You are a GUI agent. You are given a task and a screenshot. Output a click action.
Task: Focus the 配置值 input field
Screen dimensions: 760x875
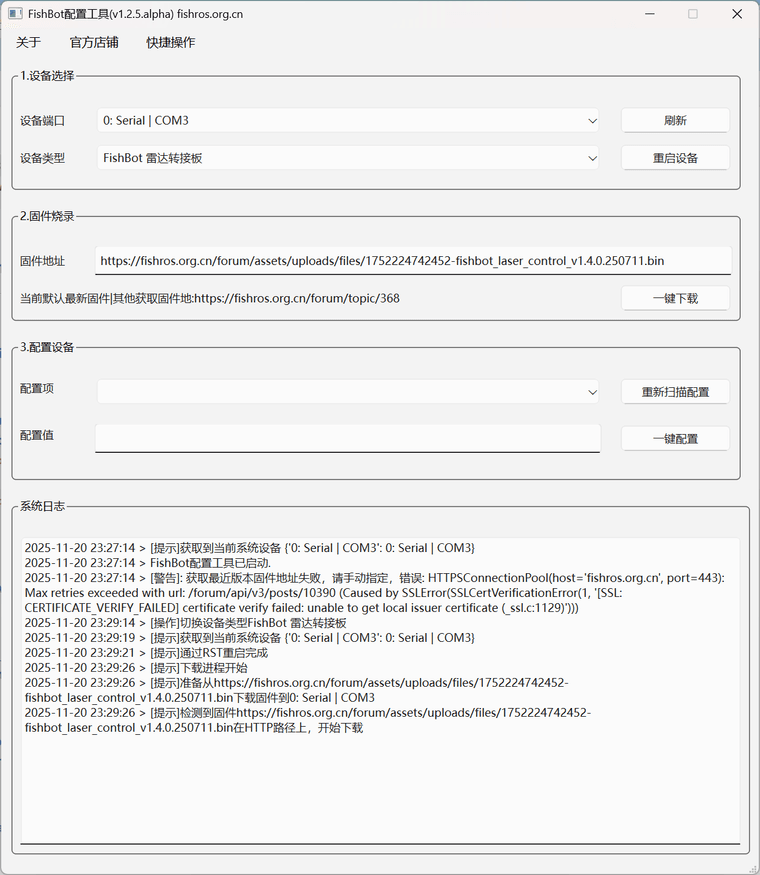[348, 439]
